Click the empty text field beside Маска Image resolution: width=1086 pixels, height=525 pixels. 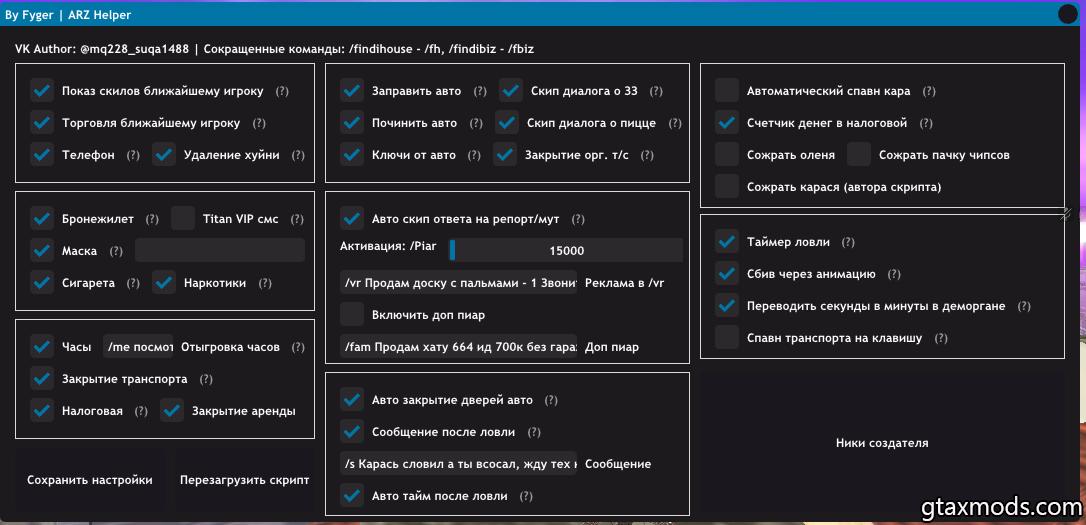(x=219, y=251)
